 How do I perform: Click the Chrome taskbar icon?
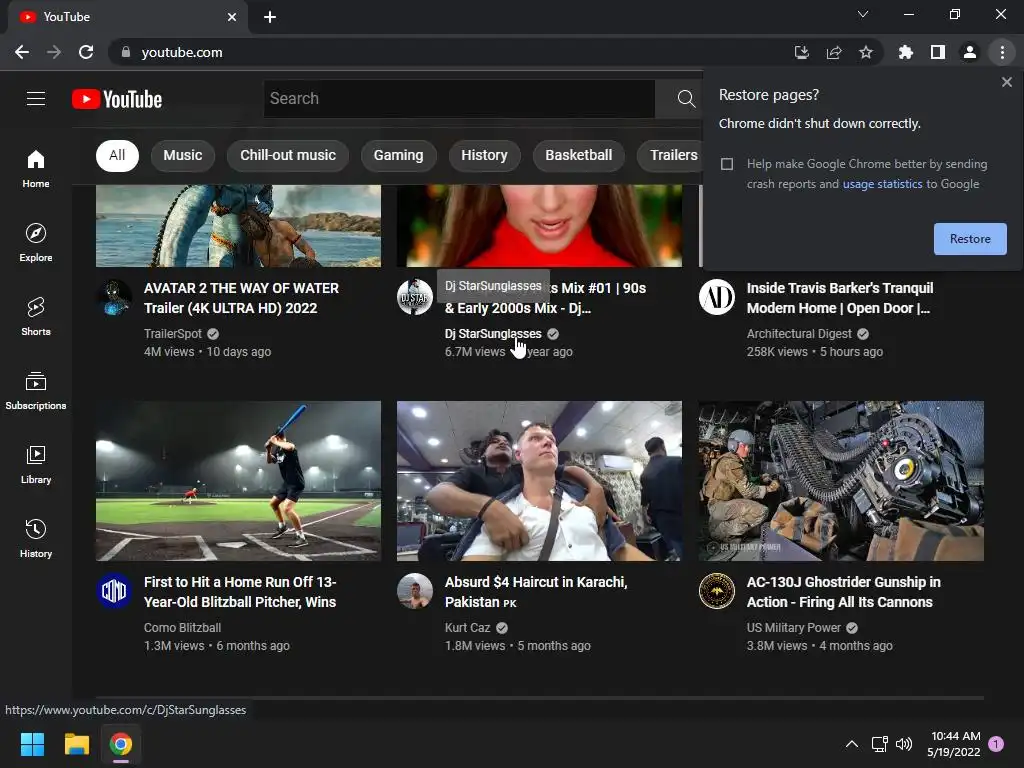click(x=121, y=744)
